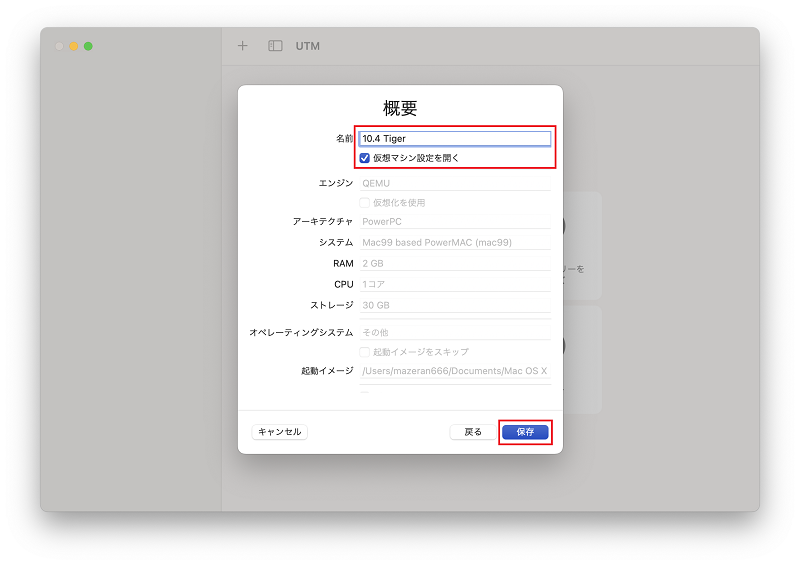
Task: Click the PowerPC architecture field
Action: [455, 222]
